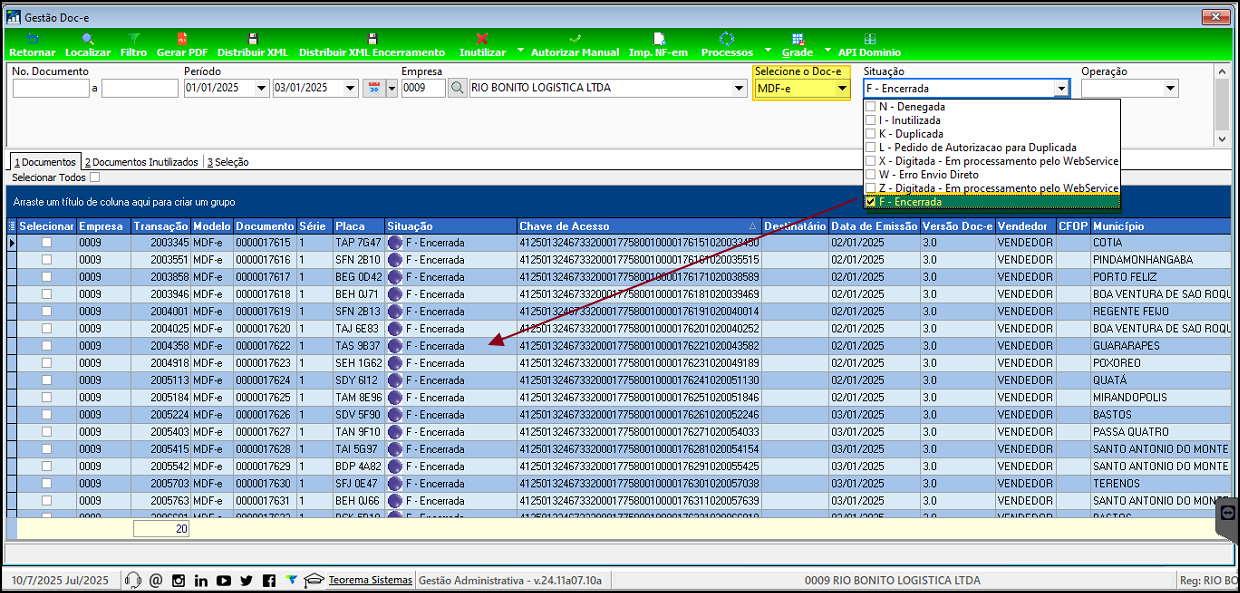Click the Autorizar Manual checkmark icon
The height and width of the screenshot is (593, 1240).
574,38
